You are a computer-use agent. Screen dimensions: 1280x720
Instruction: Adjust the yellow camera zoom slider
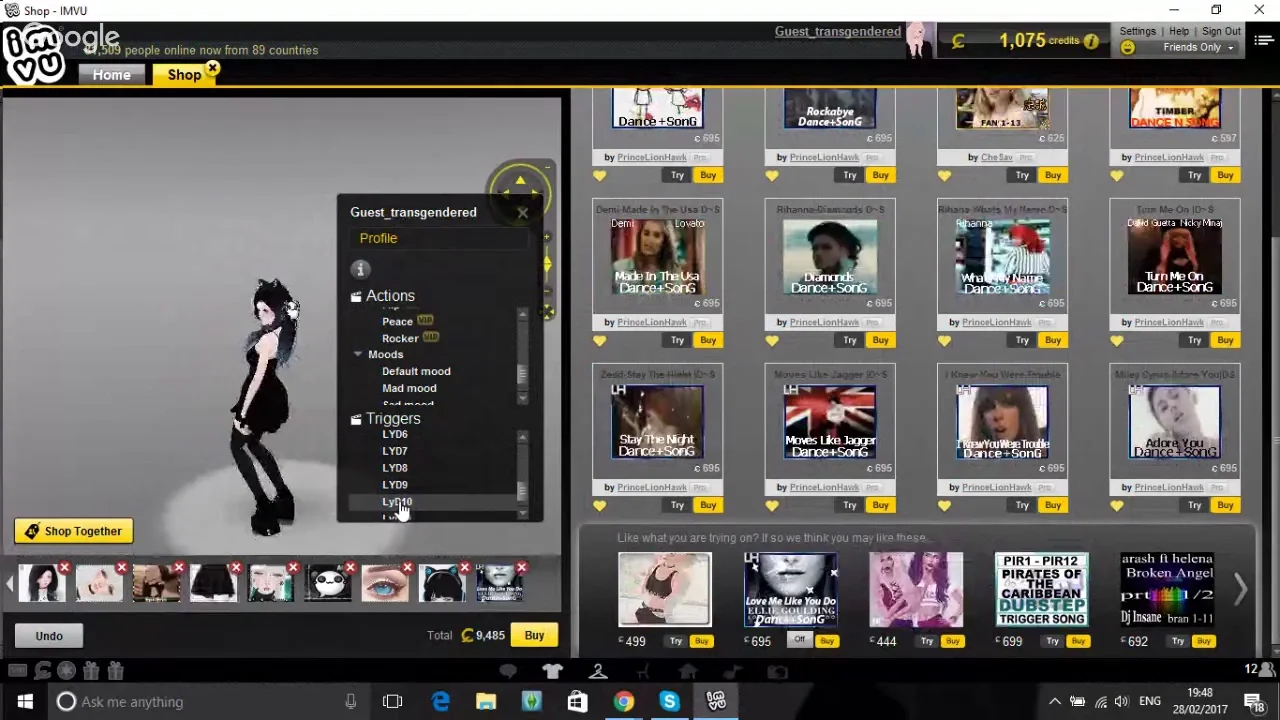[x=547, y=264]
